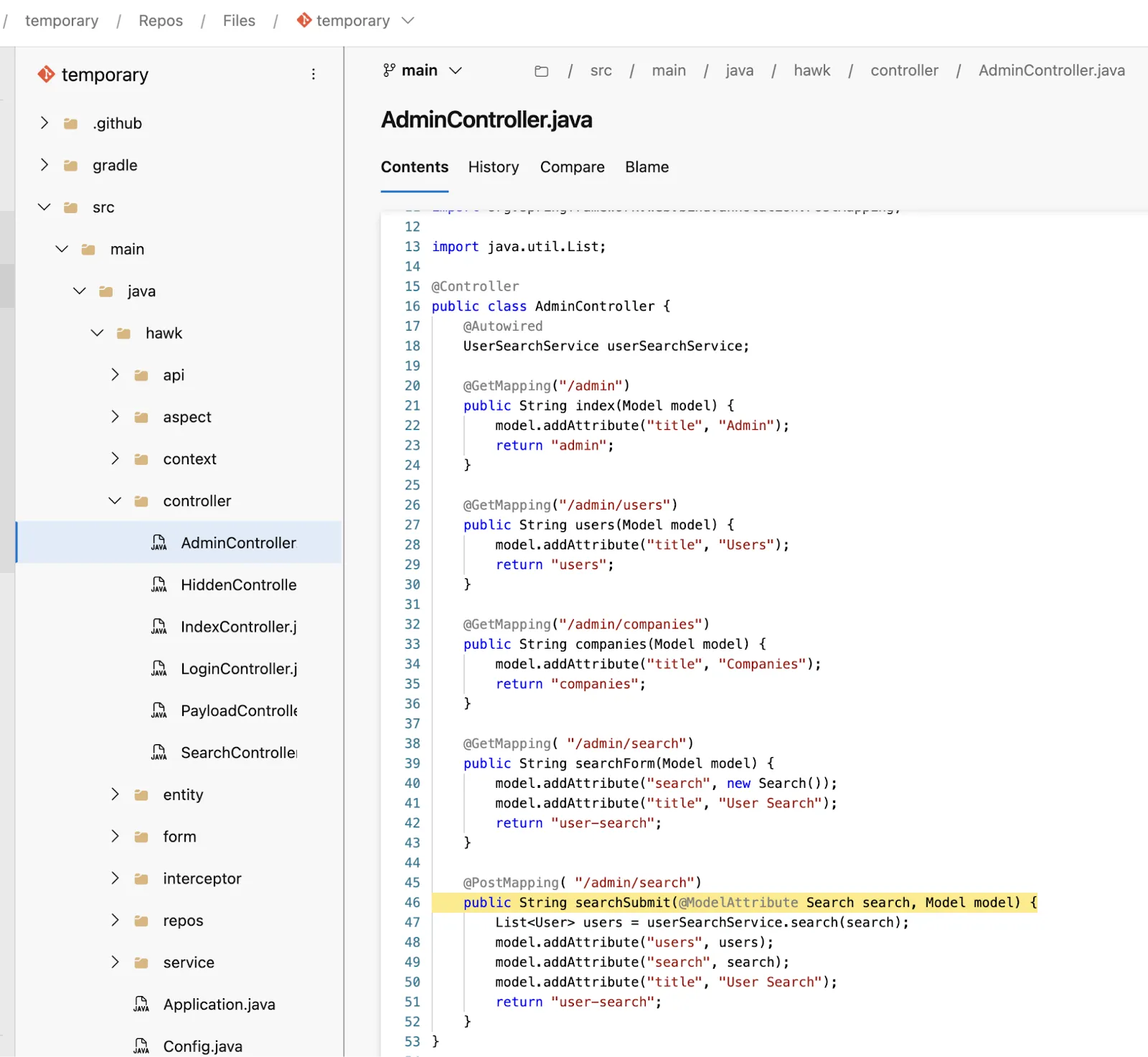
Task: Open the temporary repo dropdown in breadcrumb
Action: click(408, 21)
